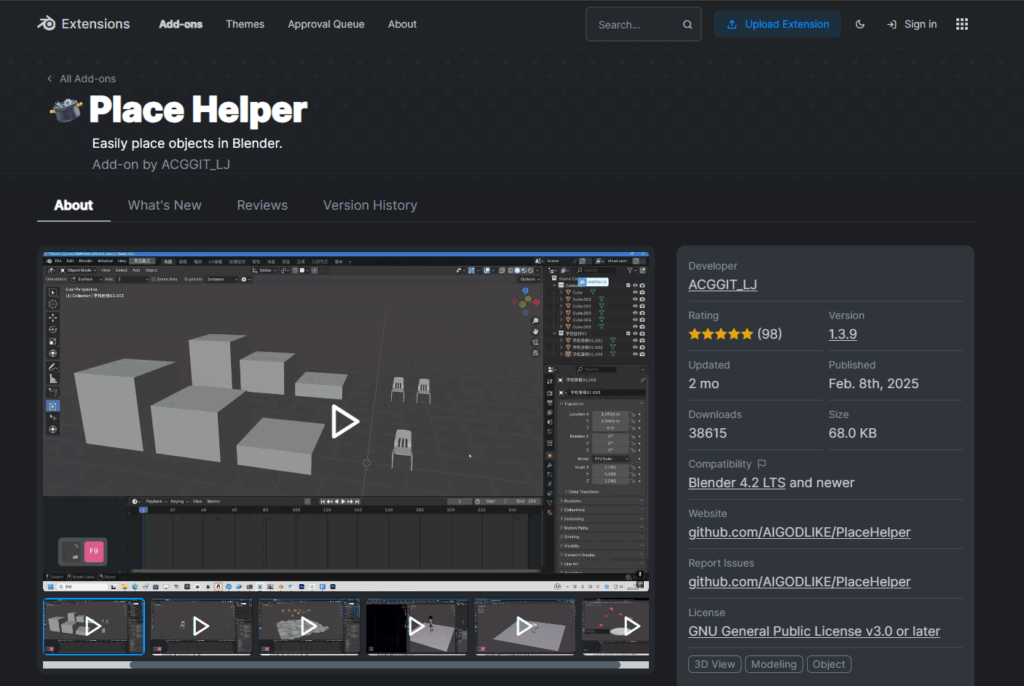Go back via All Add-ons link
This screenshot has height=686, width=1024.
tap(82, 78)
